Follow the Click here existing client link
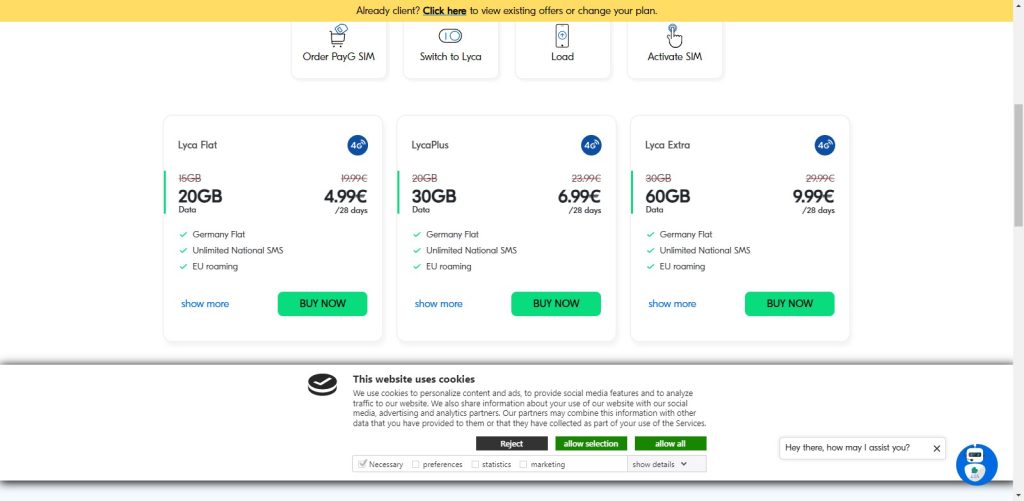 (444, 11)
